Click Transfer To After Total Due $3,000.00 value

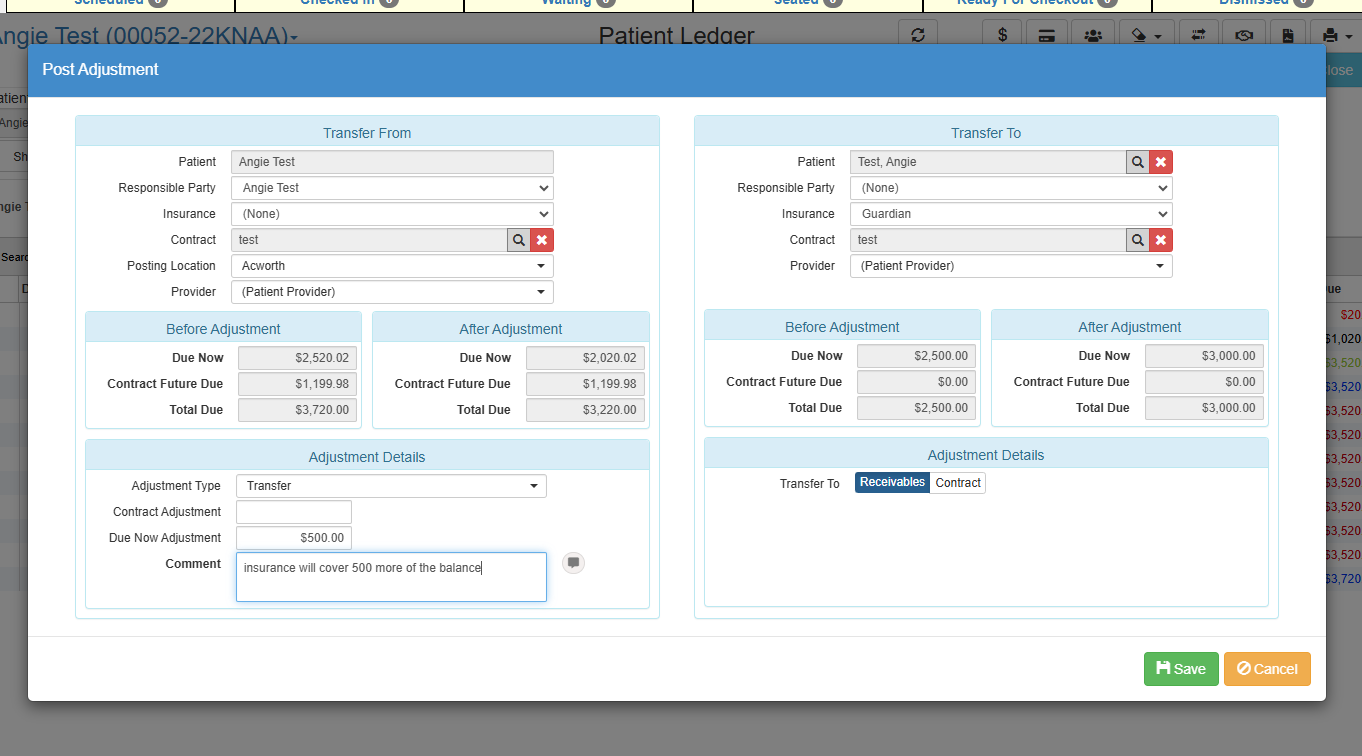(x=1204, y=408)
